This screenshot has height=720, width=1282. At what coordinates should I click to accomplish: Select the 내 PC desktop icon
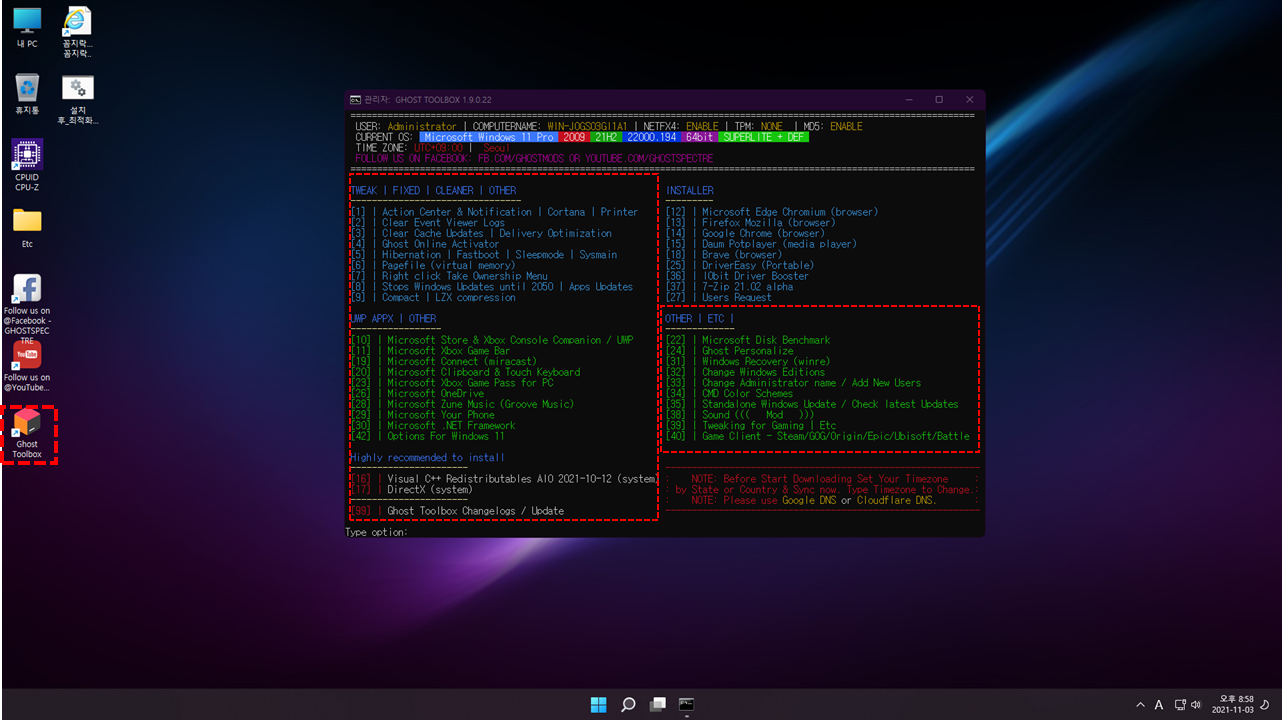point(27,27)
